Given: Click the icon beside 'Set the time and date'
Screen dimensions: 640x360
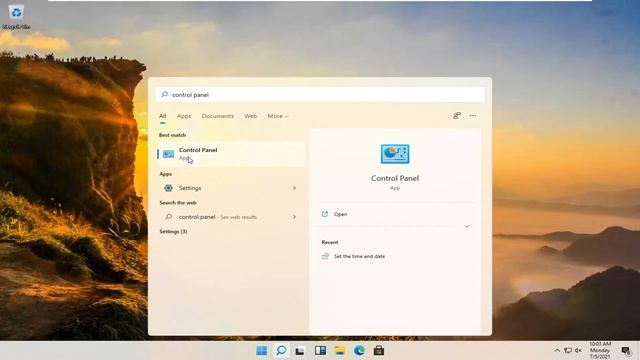Looking at the screenshot, I should (325, 256).
